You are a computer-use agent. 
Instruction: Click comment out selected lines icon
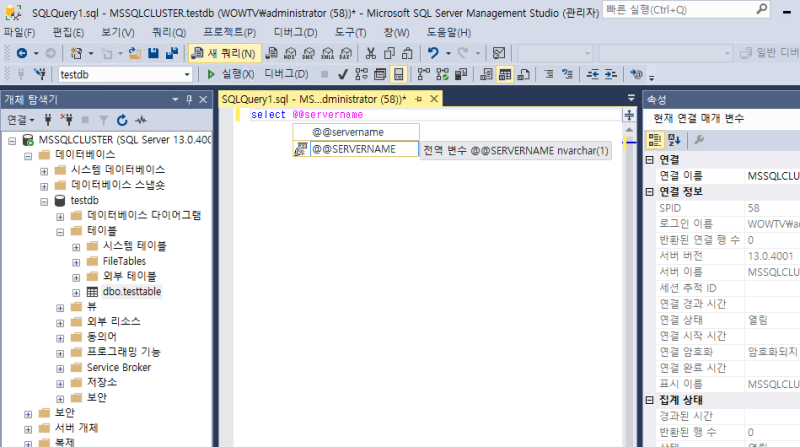pyautogui.click(x=549, y=74)
